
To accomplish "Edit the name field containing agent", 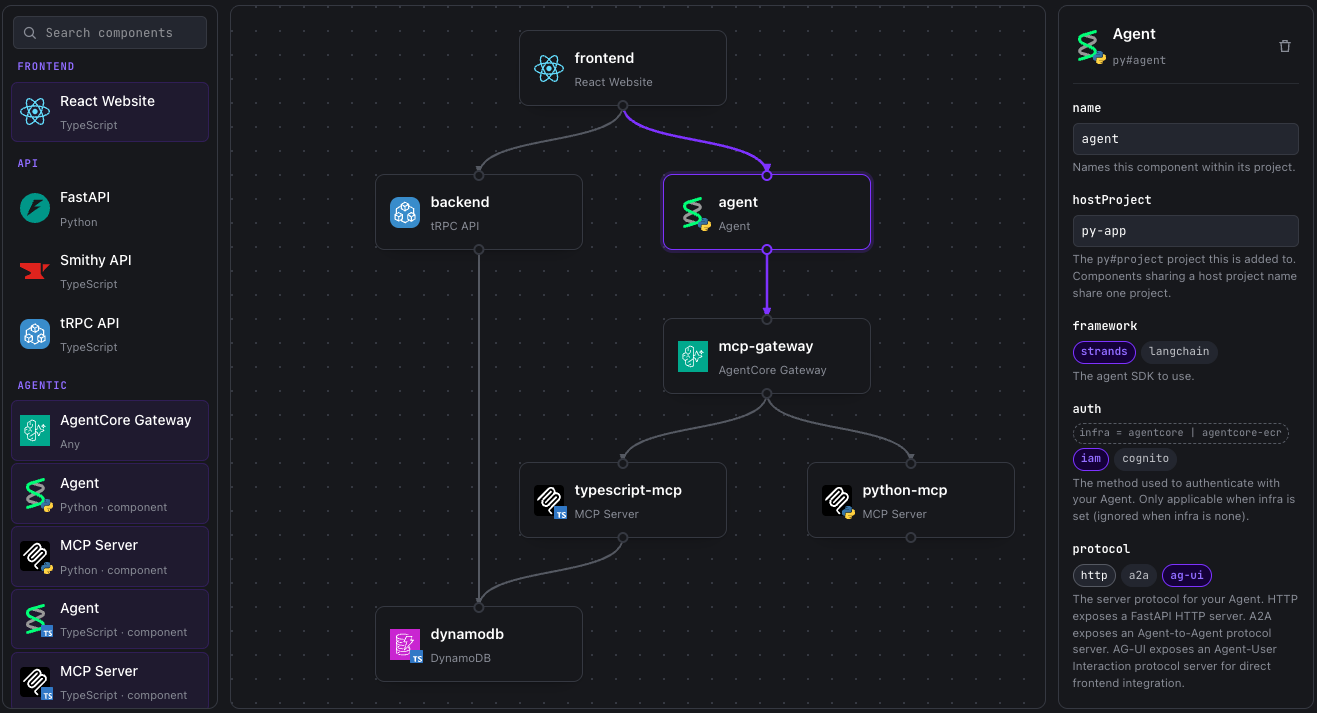I will click(1185, 139).
